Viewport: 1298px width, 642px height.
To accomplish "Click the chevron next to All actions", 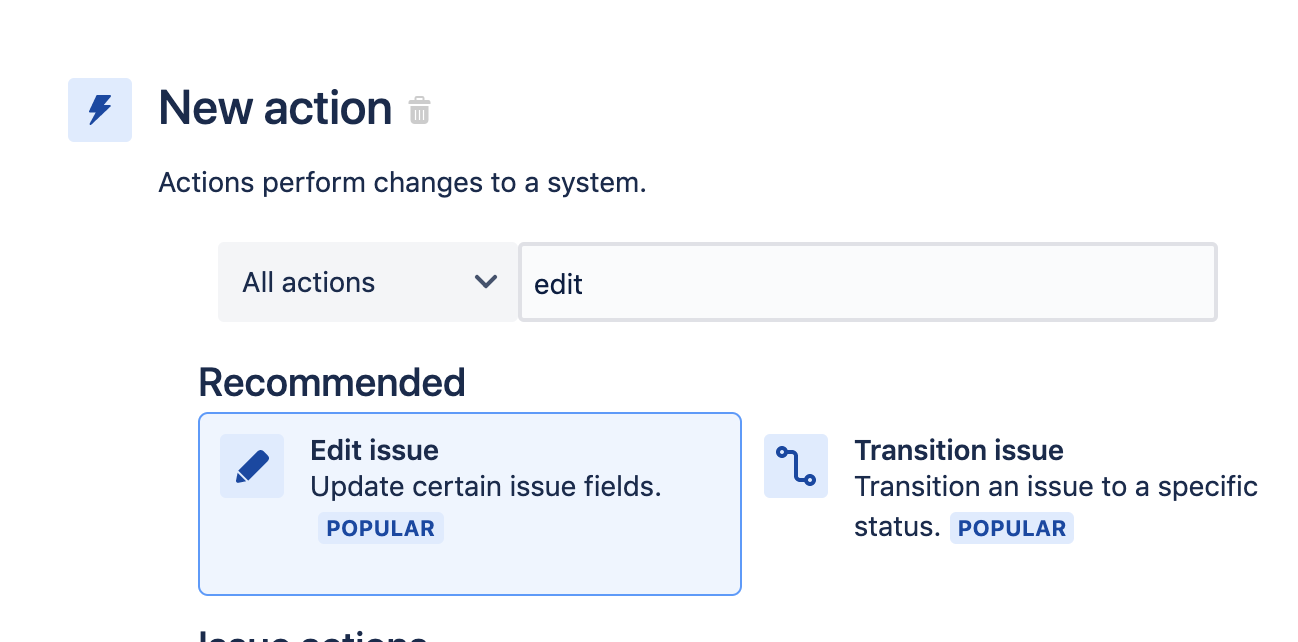I will click(x=486, y=282).
